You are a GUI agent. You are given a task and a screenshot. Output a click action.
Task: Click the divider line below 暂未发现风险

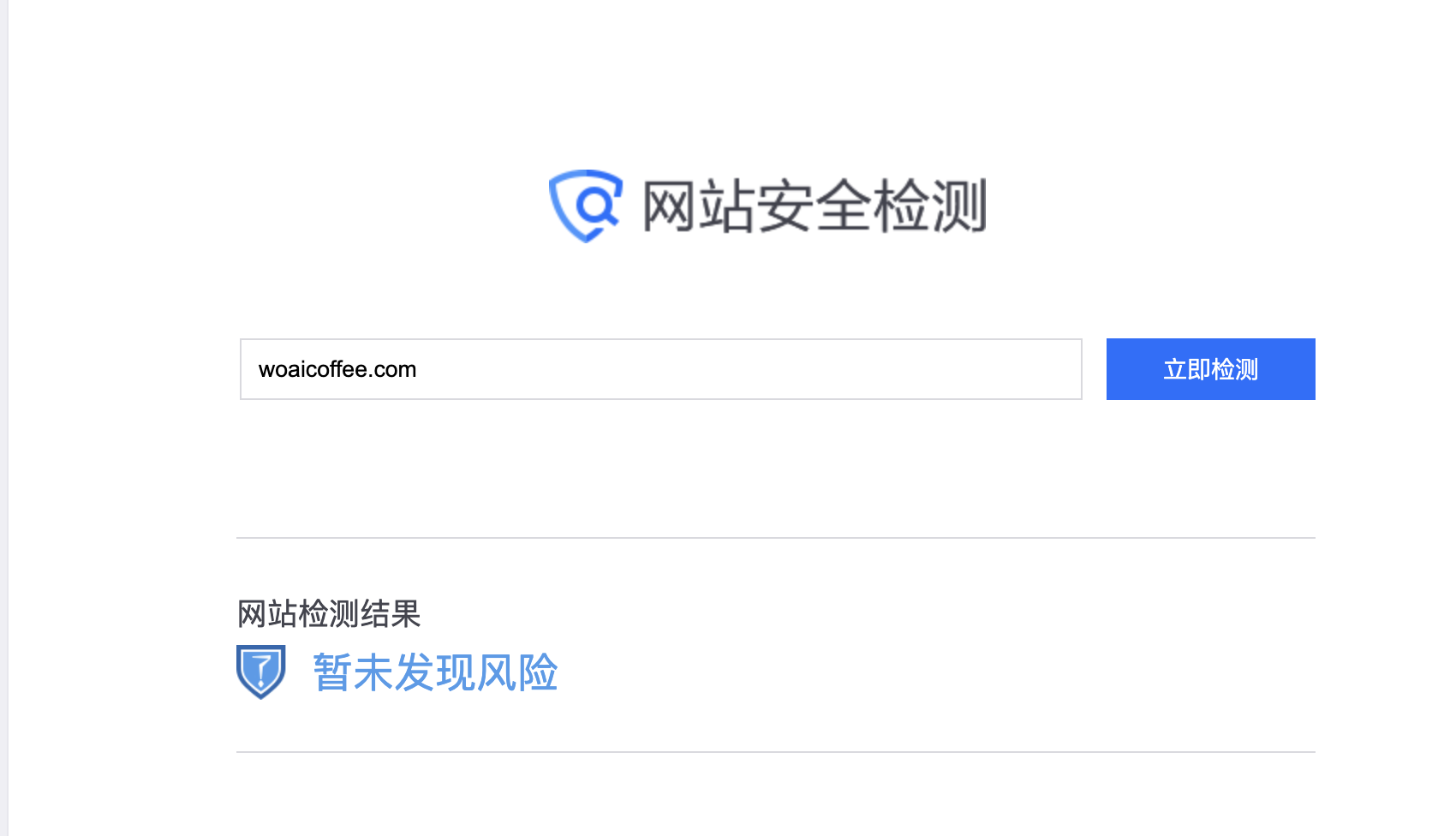[775, 752]
